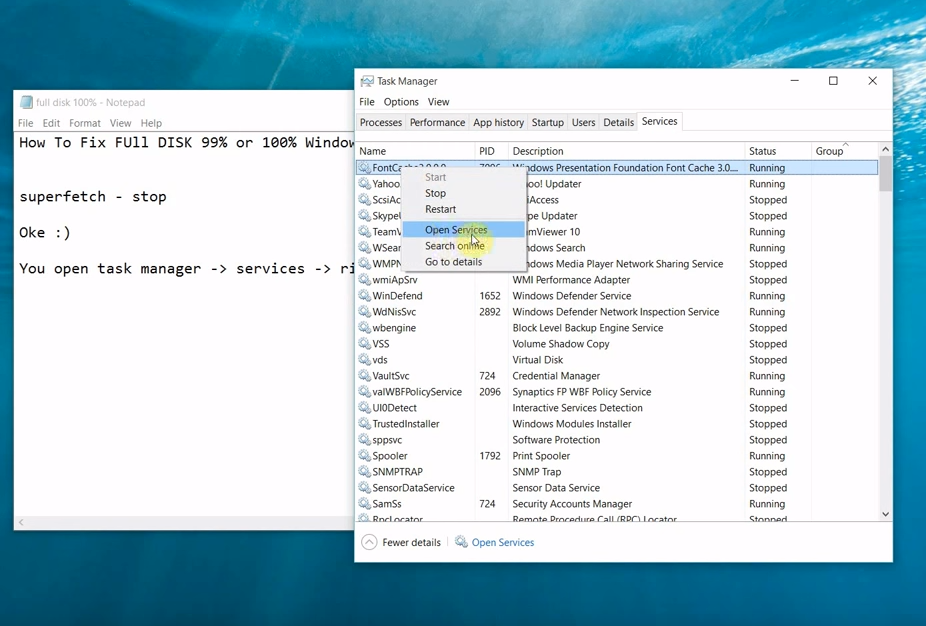Open the Startup tab
926x626 pixels.
coord(547,122)
